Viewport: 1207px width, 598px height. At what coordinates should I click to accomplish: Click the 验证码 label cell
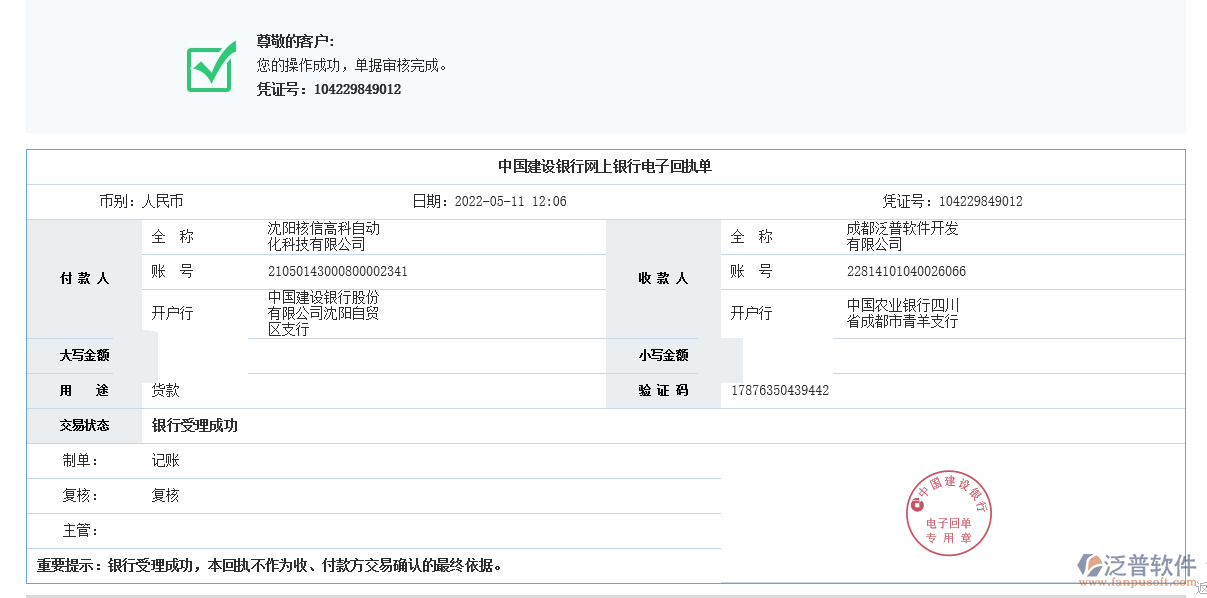point(661,390)
